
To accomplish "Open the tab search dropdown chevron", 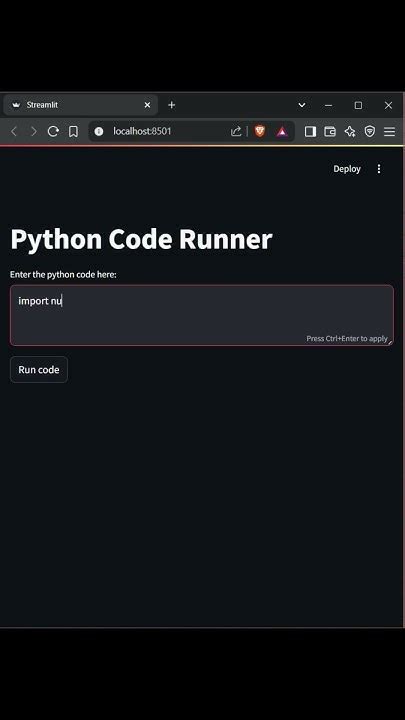I will [302, 105].
